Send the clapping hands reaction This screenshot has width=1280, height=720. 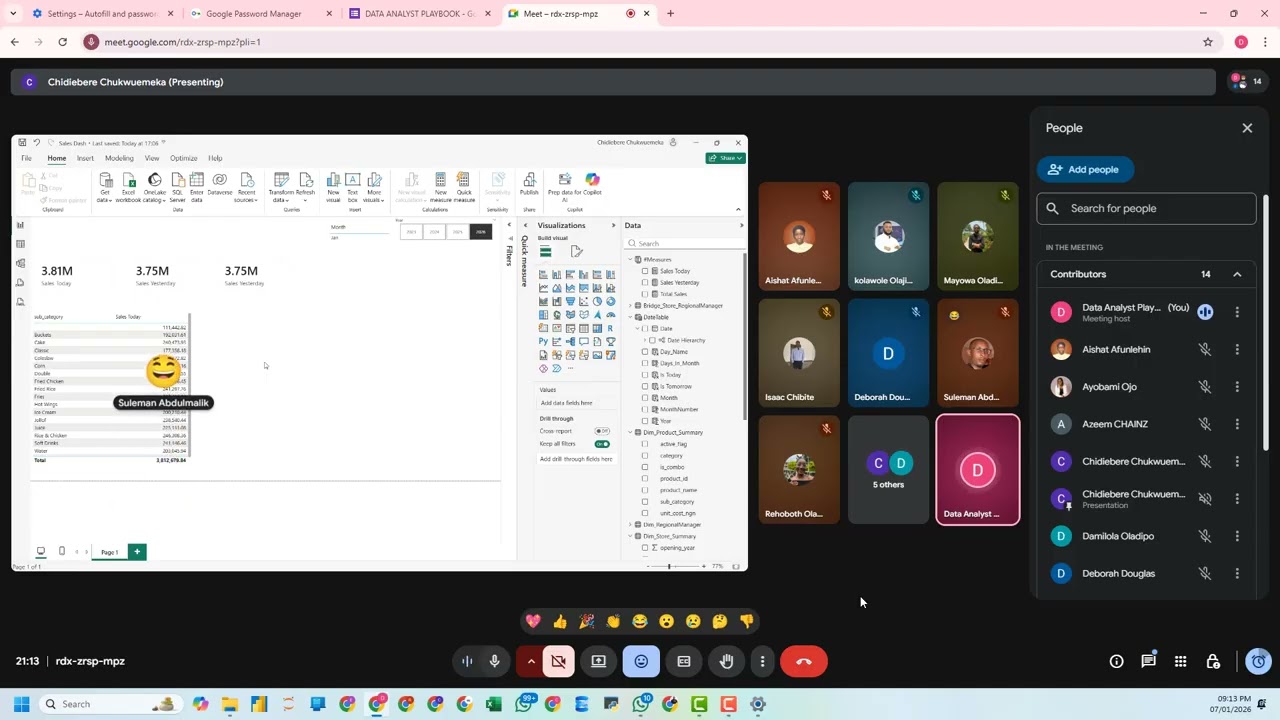coord(613,621)
